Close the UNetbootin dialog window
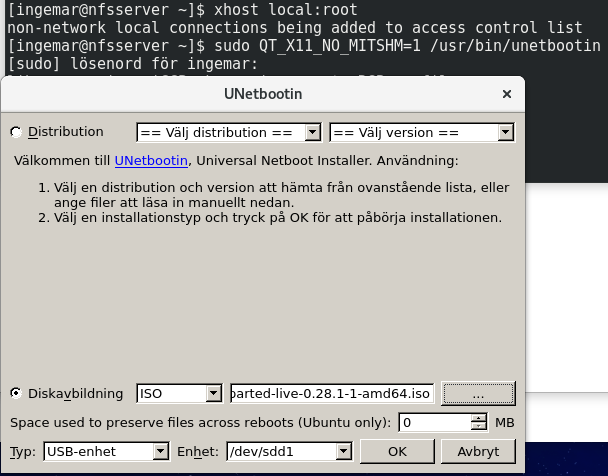 point(507,95)
